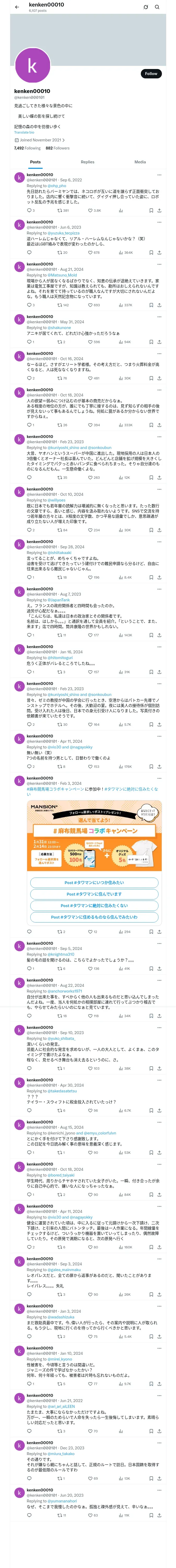176x1568 pixels.
Task: Click the circular refresh icon in header
Action: pos(146,7)
